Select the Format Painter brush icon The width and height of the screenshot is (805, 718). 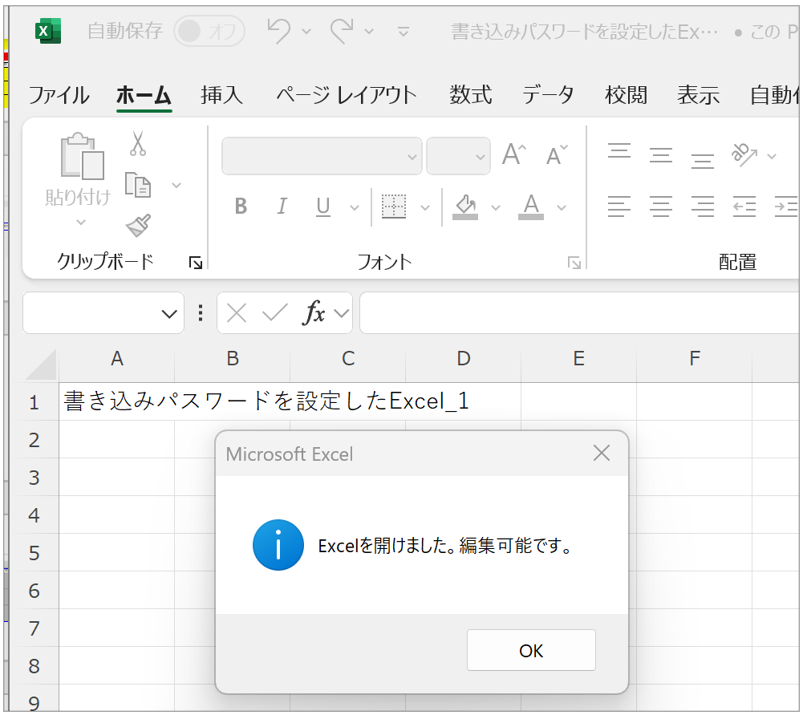coord(138,225)
